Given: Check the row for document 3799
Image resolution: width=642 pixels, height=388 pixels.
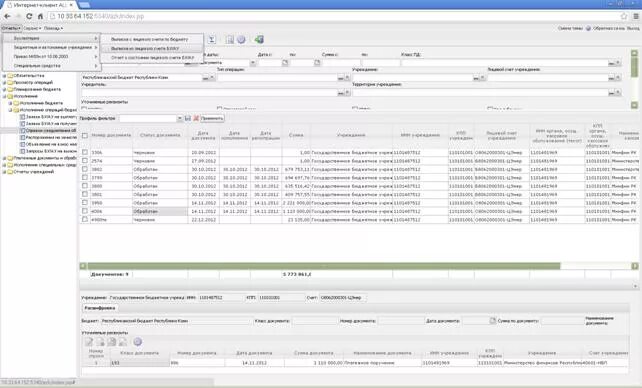Looking at the screenshot, I should pyautogui.click(x=85, y=178).
